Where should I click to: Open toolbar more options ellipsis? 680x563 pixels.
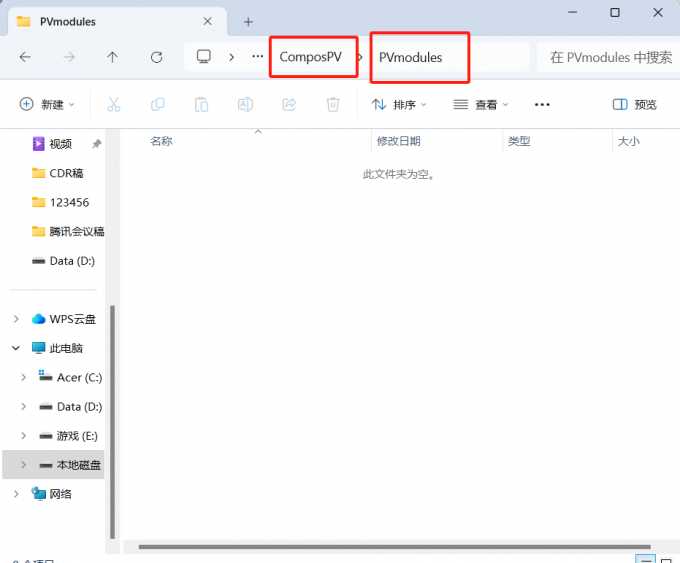pos(542,105)
